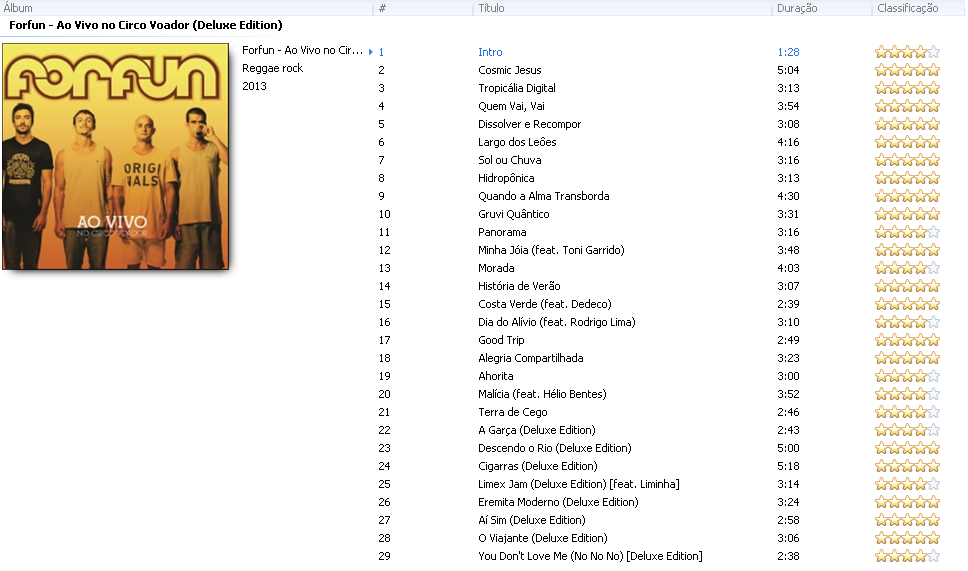Click the 2013 year text
Image resolution: width=968 pixels, height=571 pixels.
pyautogui.click(x=254, y=86)
